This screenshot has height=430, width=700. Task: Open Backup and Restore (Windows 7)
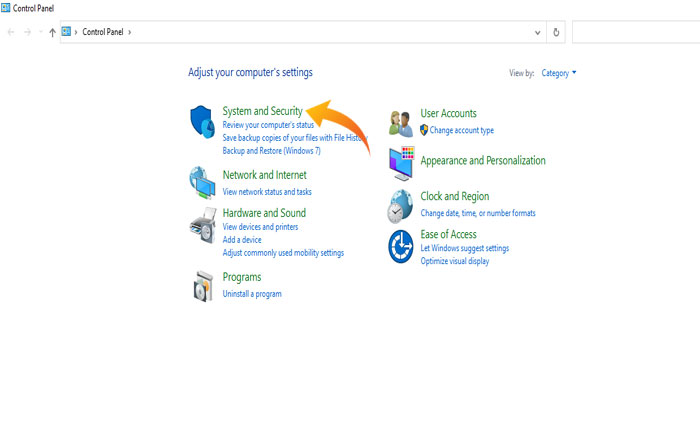271,150
